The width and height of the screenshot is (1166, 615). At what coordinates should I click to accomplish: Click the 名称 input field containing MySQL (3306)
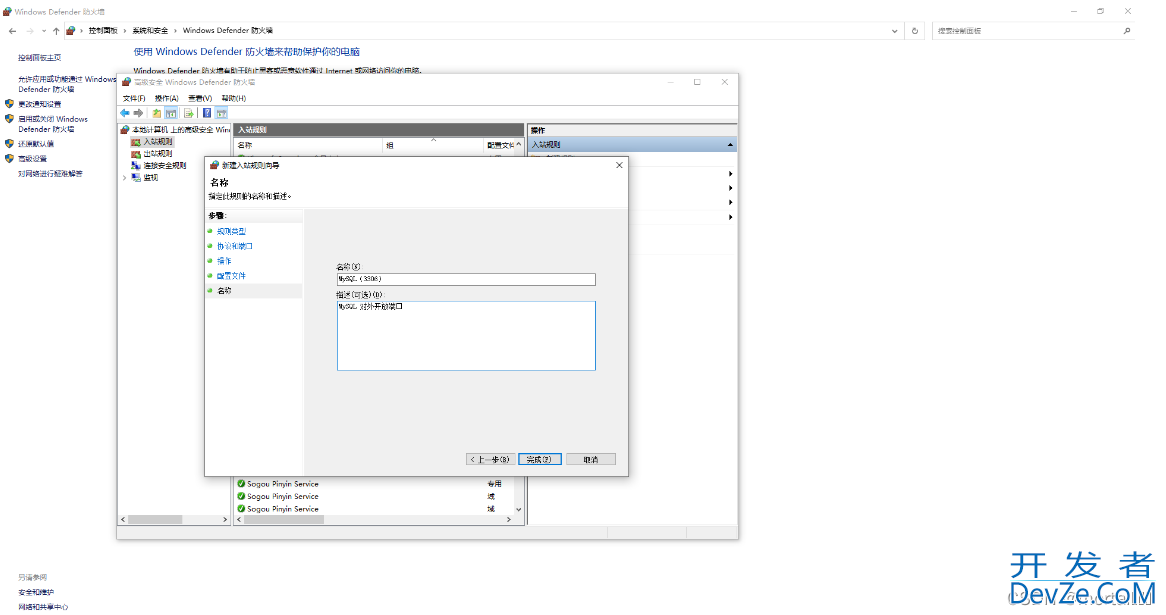point(466,279)
